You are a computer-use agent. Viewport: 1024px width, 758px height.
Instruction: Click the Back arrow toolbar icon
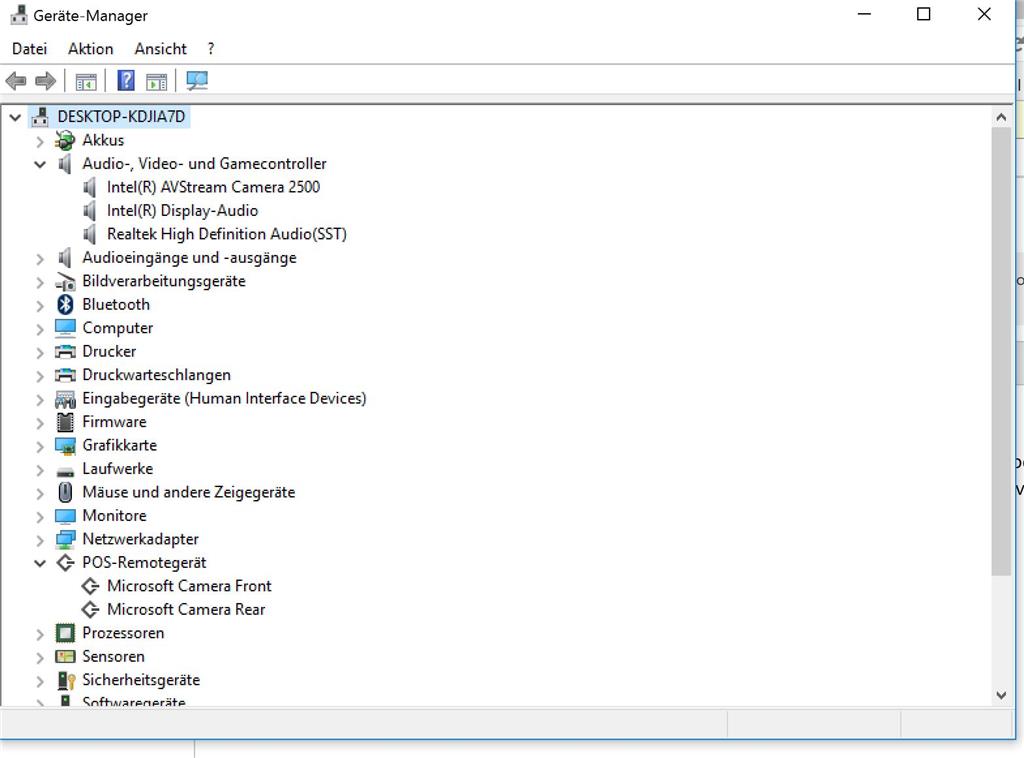click(16, 81)
